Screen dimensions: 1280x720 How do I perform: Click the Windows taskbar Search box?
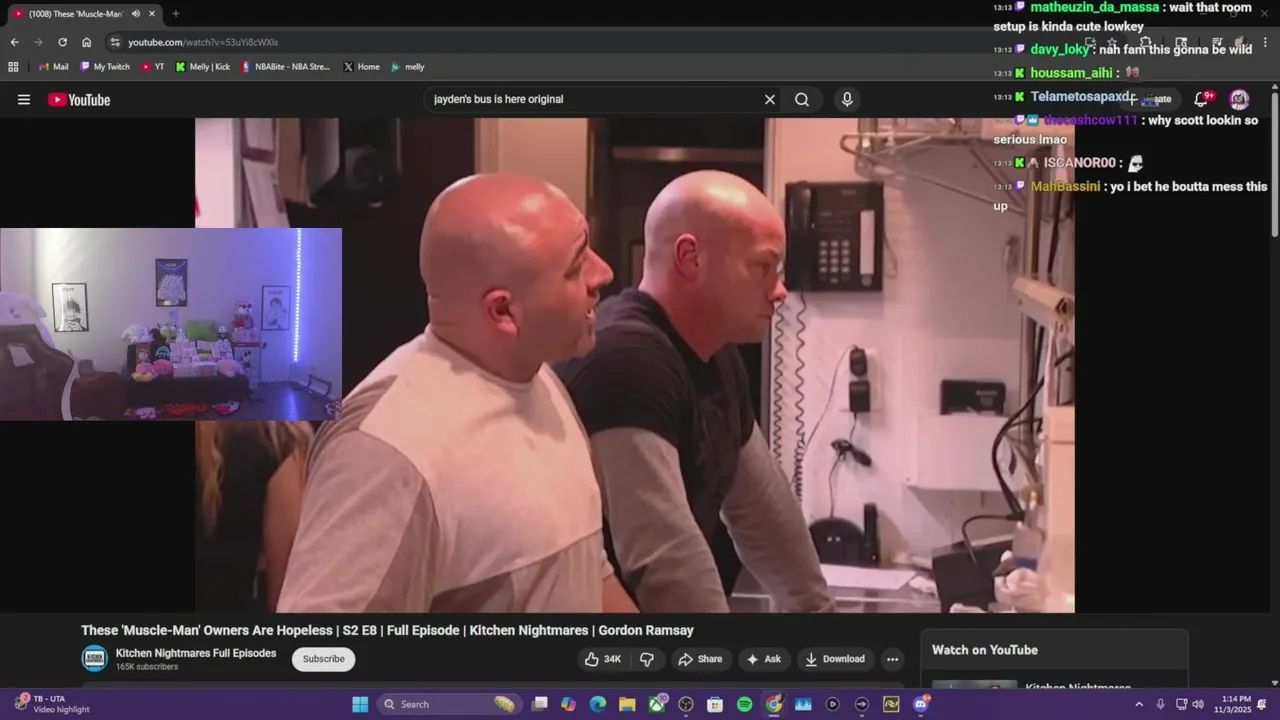(448, 704)
